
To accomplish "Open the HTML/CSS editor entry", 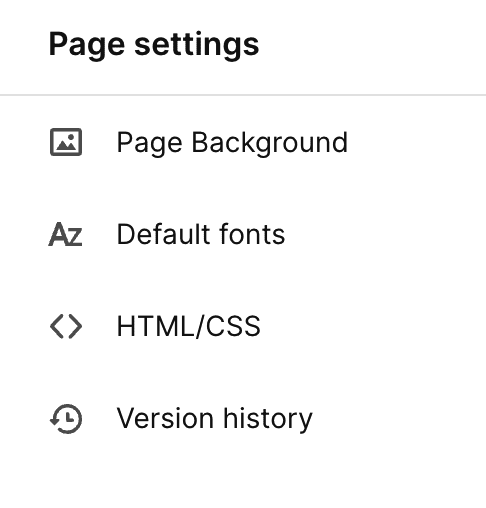I will [x=188, y=326].
